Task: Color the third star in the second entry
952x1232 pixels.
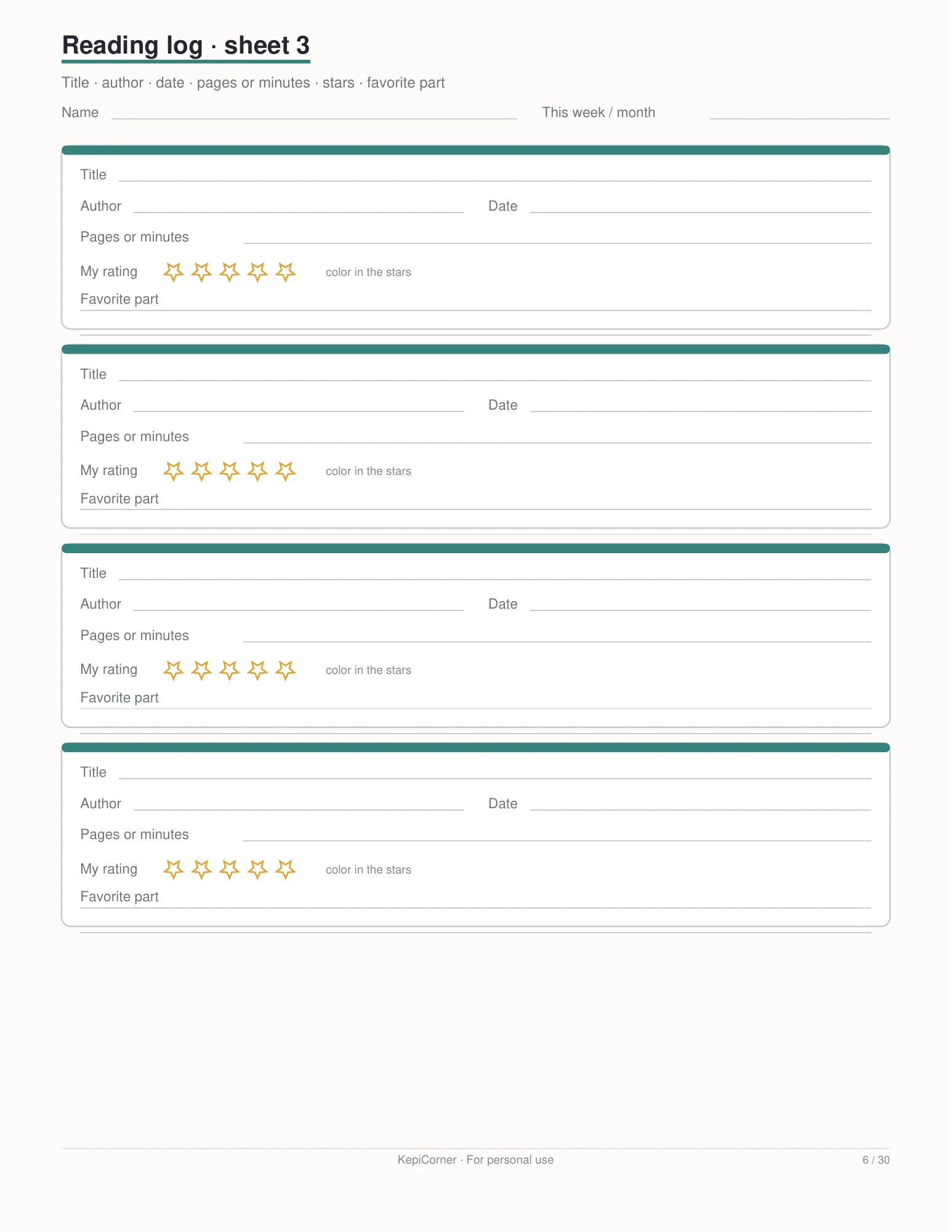Action: [x=230, y=471]
